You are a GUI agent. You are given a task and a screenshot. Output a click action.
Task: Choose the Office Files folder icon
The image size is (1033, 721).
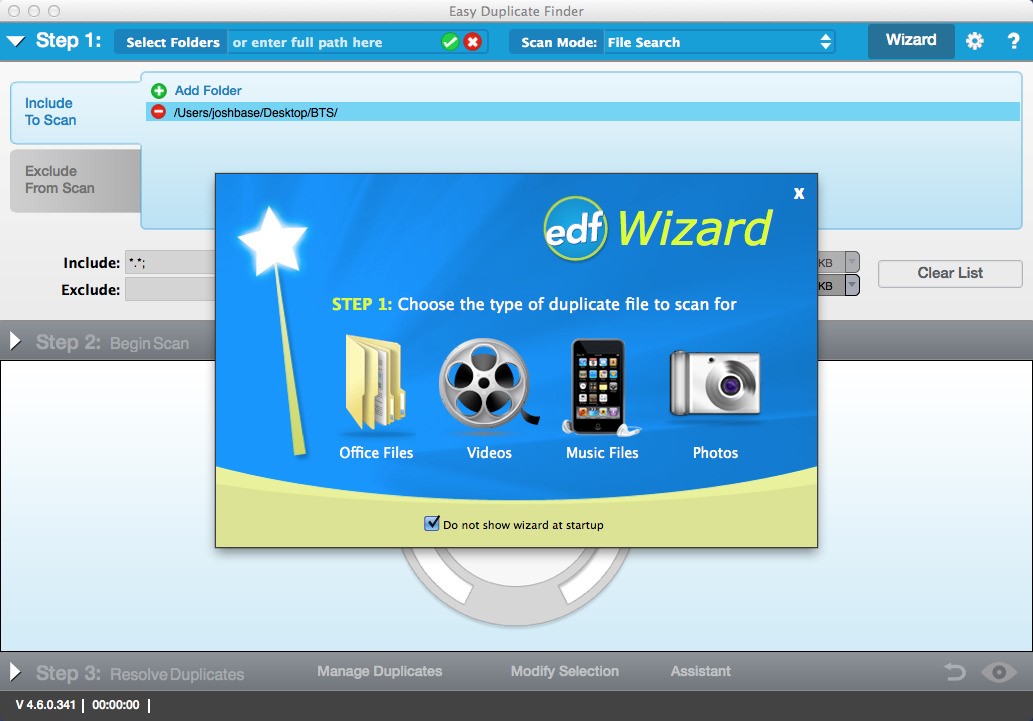click(376, 384)
